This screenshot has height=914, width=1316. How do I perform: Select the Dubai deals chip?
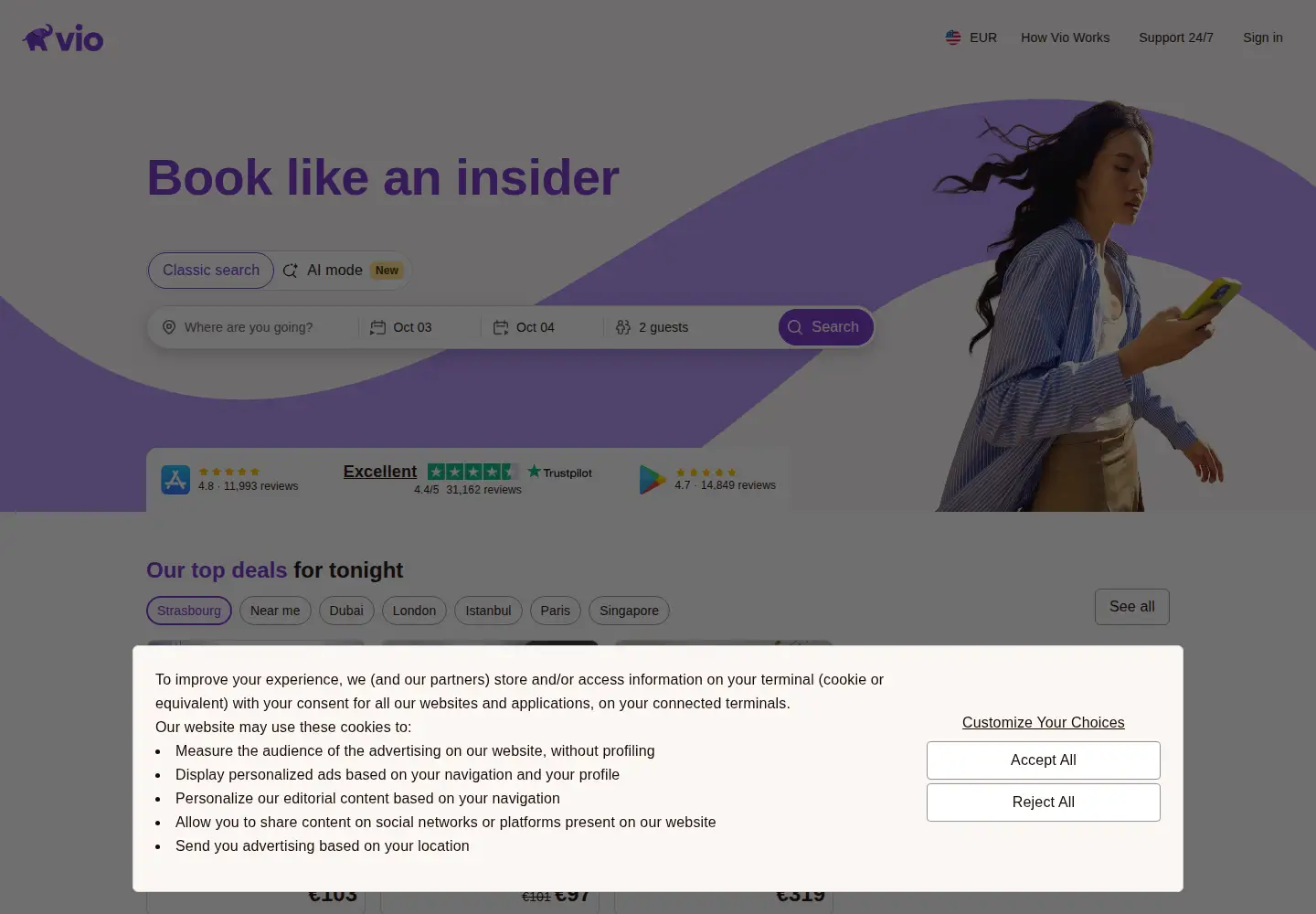pos(346,611)
